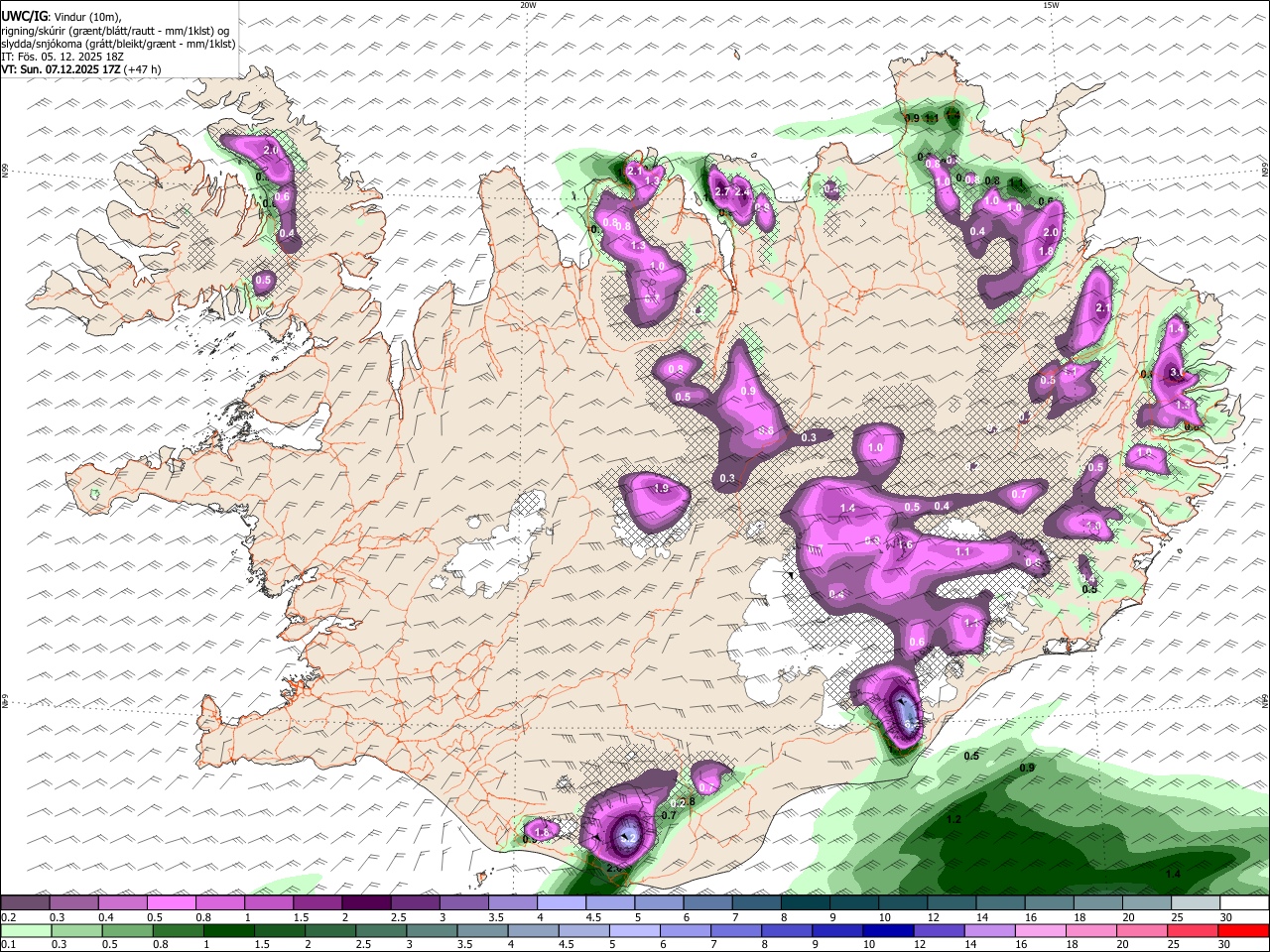Click the 'slydda/snjókoma (grátt/bleikt/grænt' legend line
This screenshot has width=1270, height=952.
point(118,44)
